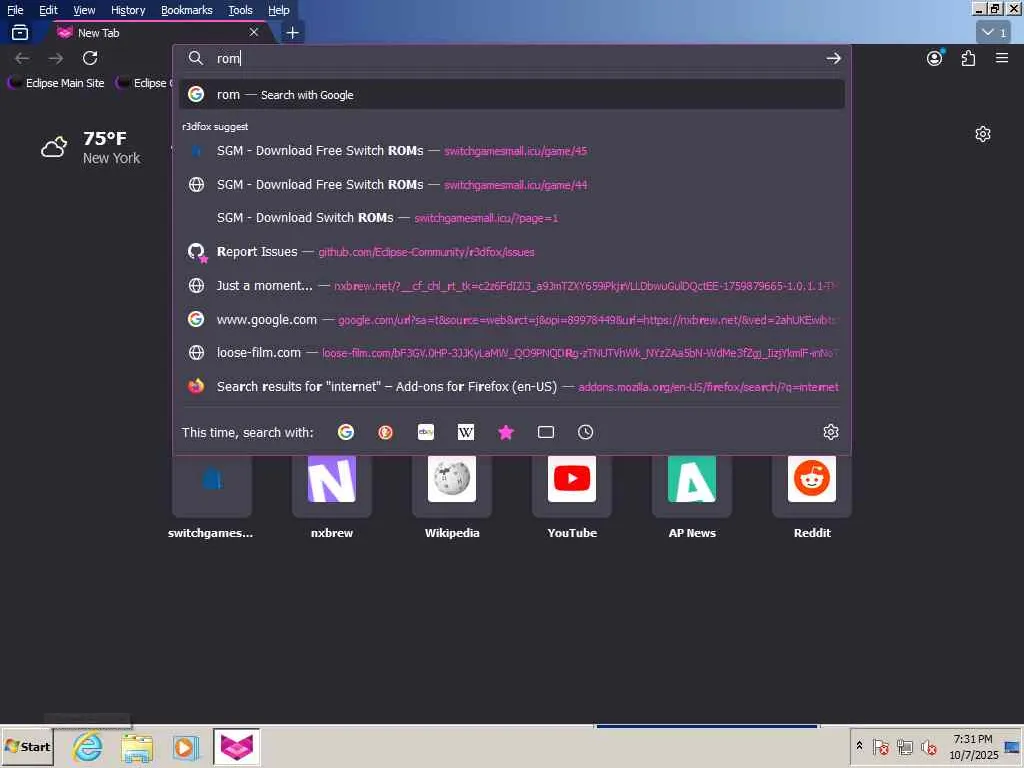Viewport: 1024px width, 768px height.
Task: Open the switchgames shortcut tile
Action: click(x=211, y=498)
